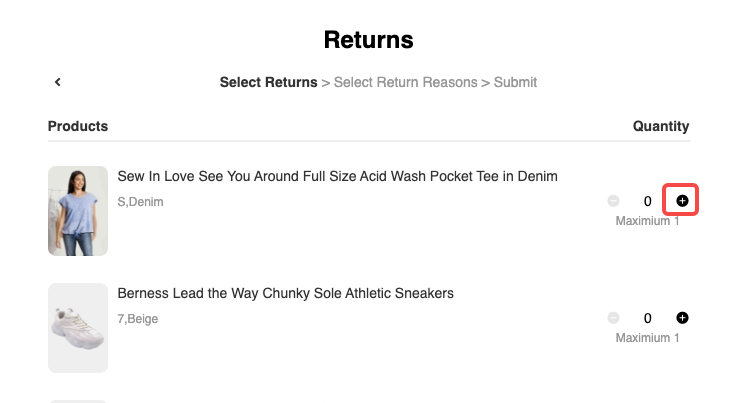The image size is (736, 403).
Task: Click the quantity value for the Denim Tee
Action: click(x=648, y=201)
